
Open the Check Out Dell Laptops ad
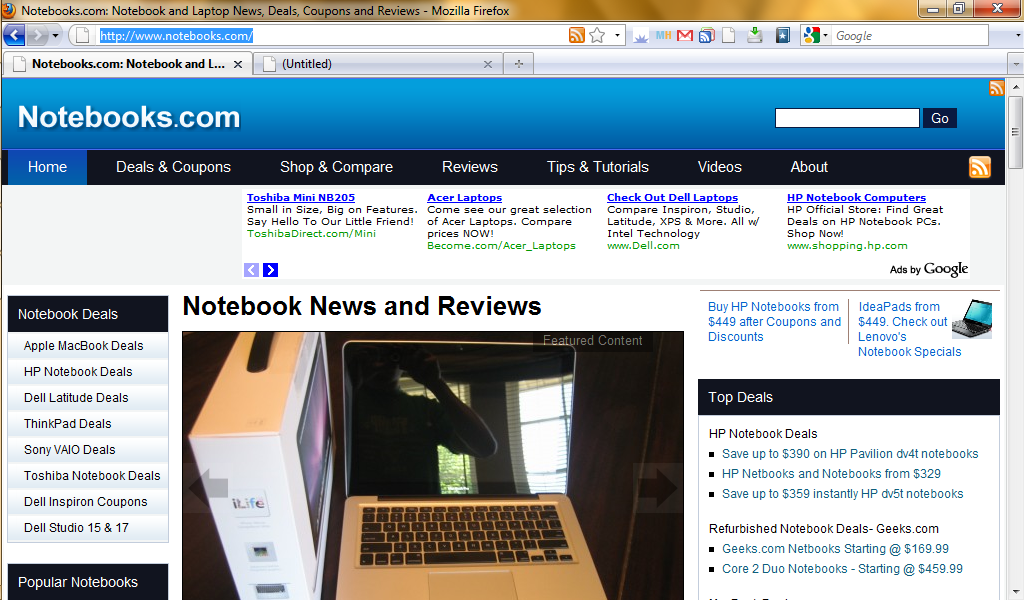pyautogui.click(x=672, y=197)
